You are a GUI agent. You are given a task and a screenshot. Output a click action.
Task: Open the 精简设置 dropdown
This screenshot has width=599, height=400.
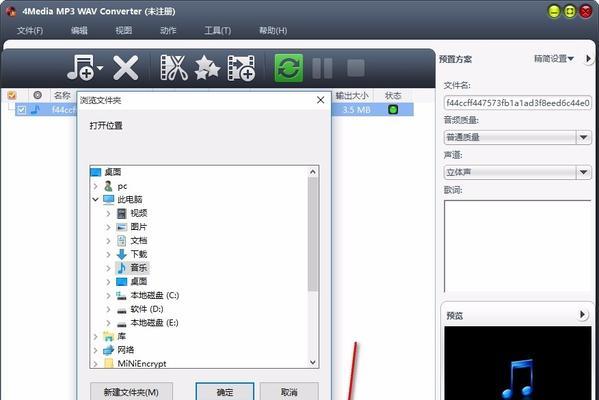554,59
